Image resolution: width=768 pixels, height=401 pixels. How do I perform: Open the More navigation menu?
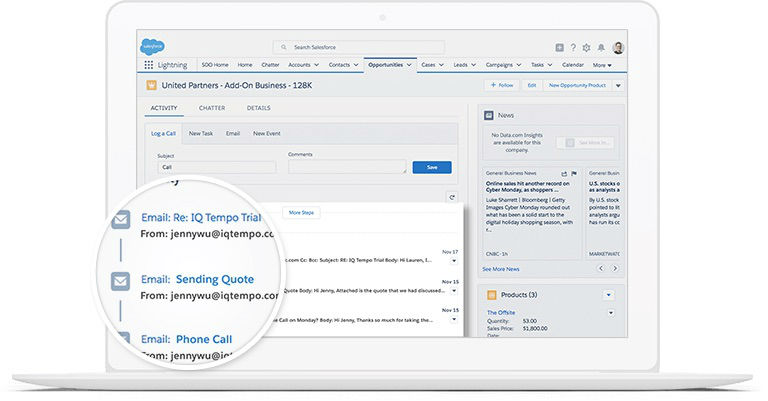[602, 65]
